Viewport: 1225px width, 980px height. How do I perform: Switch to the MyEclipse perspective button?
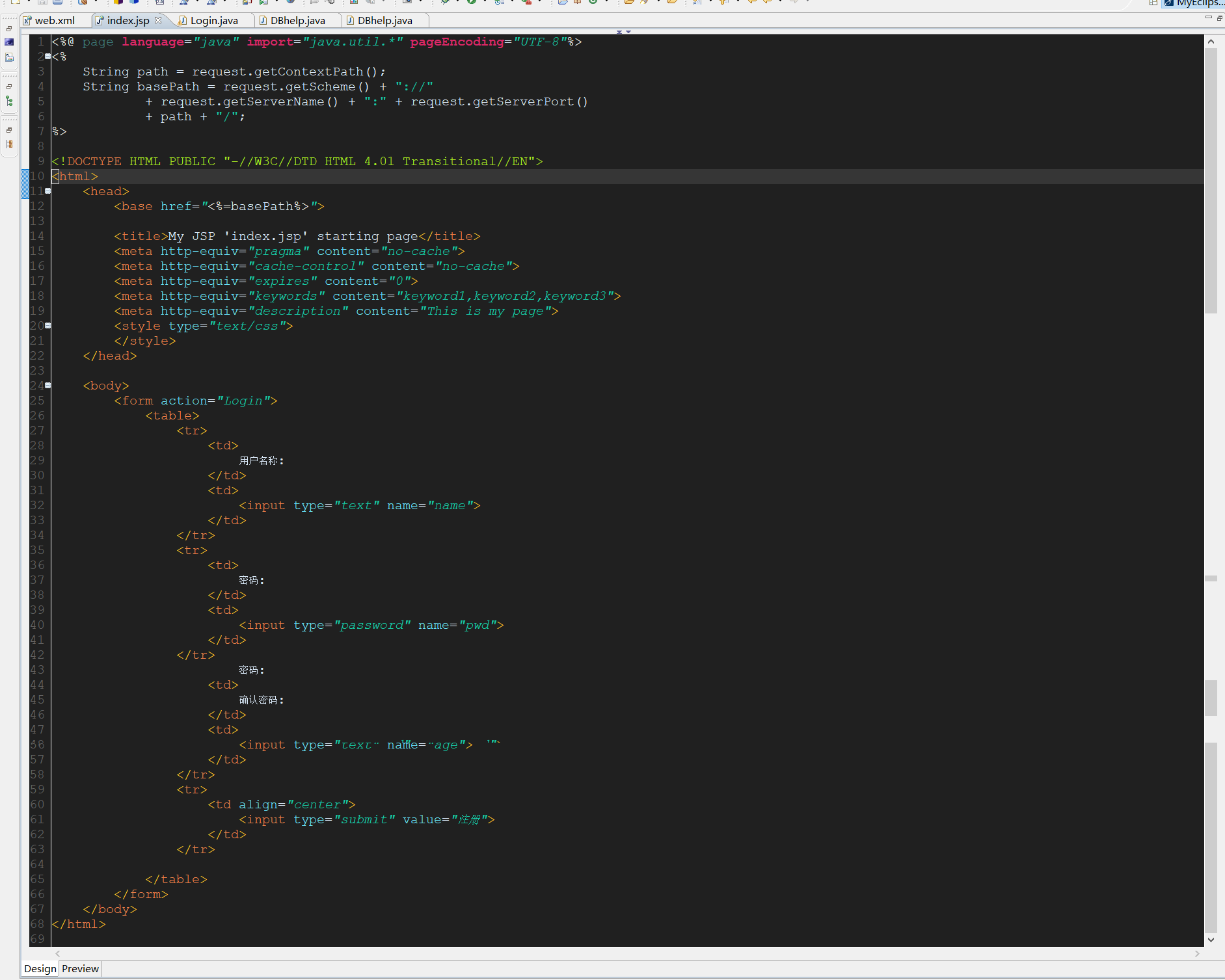pyautogui.click(x=1194, y=3)
